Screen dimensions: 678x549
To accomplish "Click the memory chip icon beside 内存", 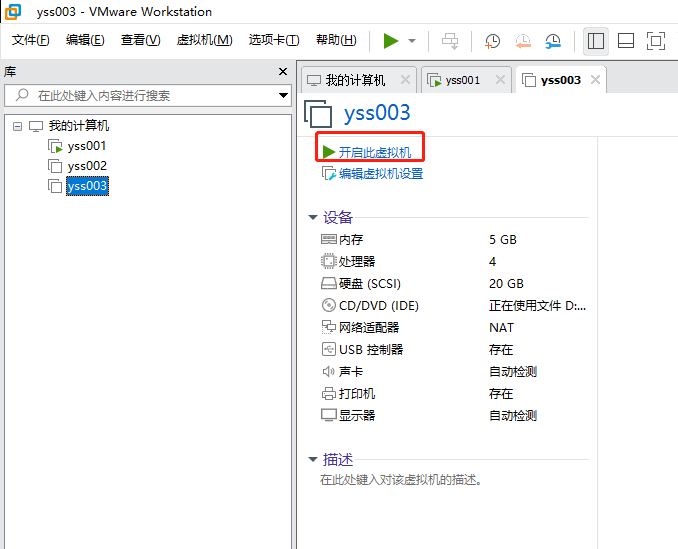I will click(x=329, y=239).
